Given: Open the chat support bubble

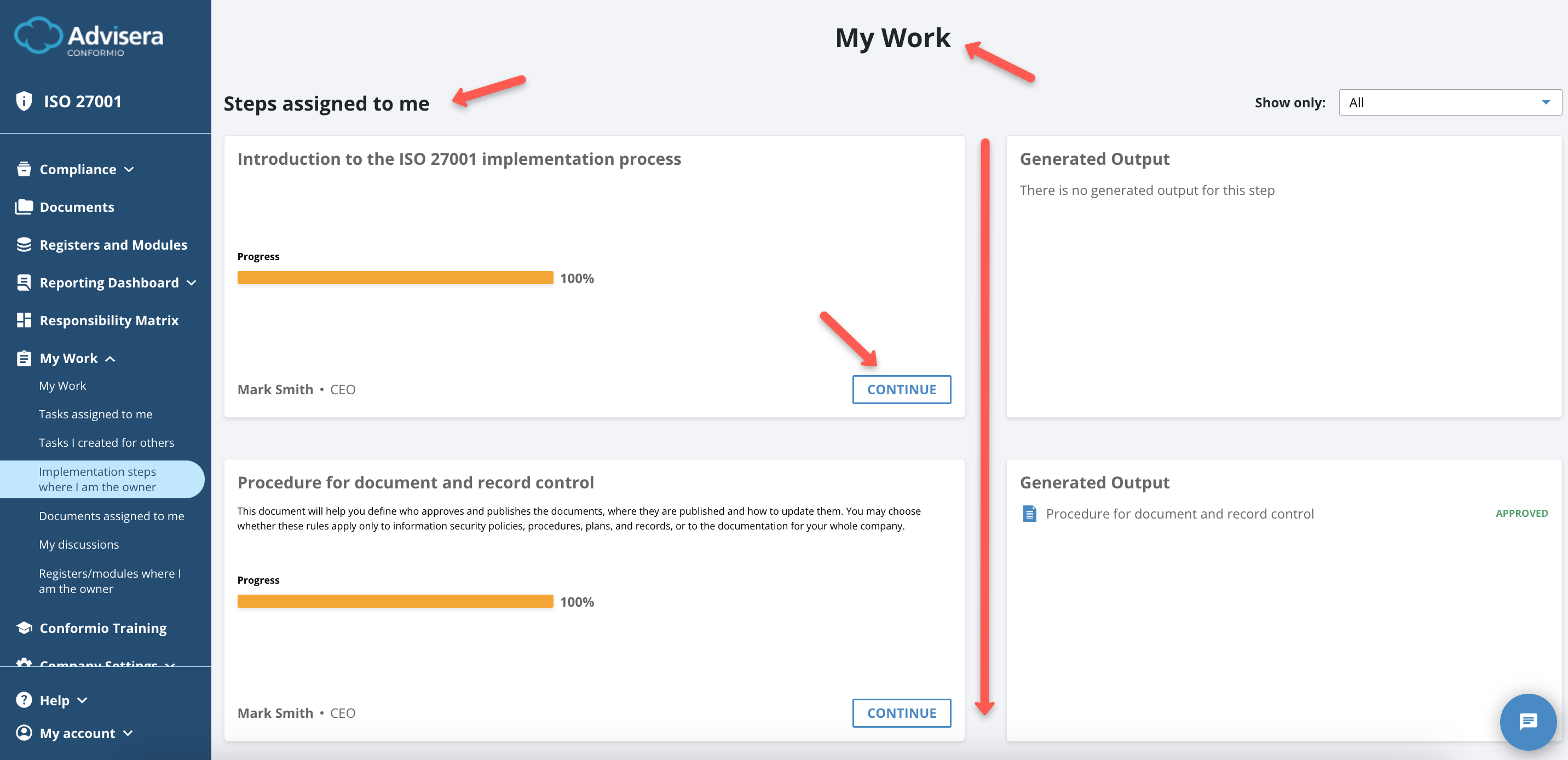Looking at the screenshot, I should pyautogui.click(x=1528, y=722).
